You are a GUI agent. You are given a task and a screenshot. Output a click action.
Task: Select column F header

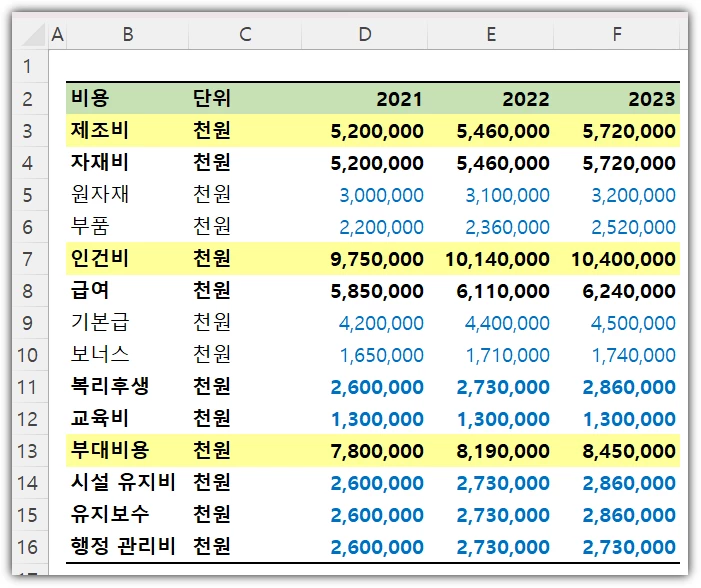[x=617, y=34]
